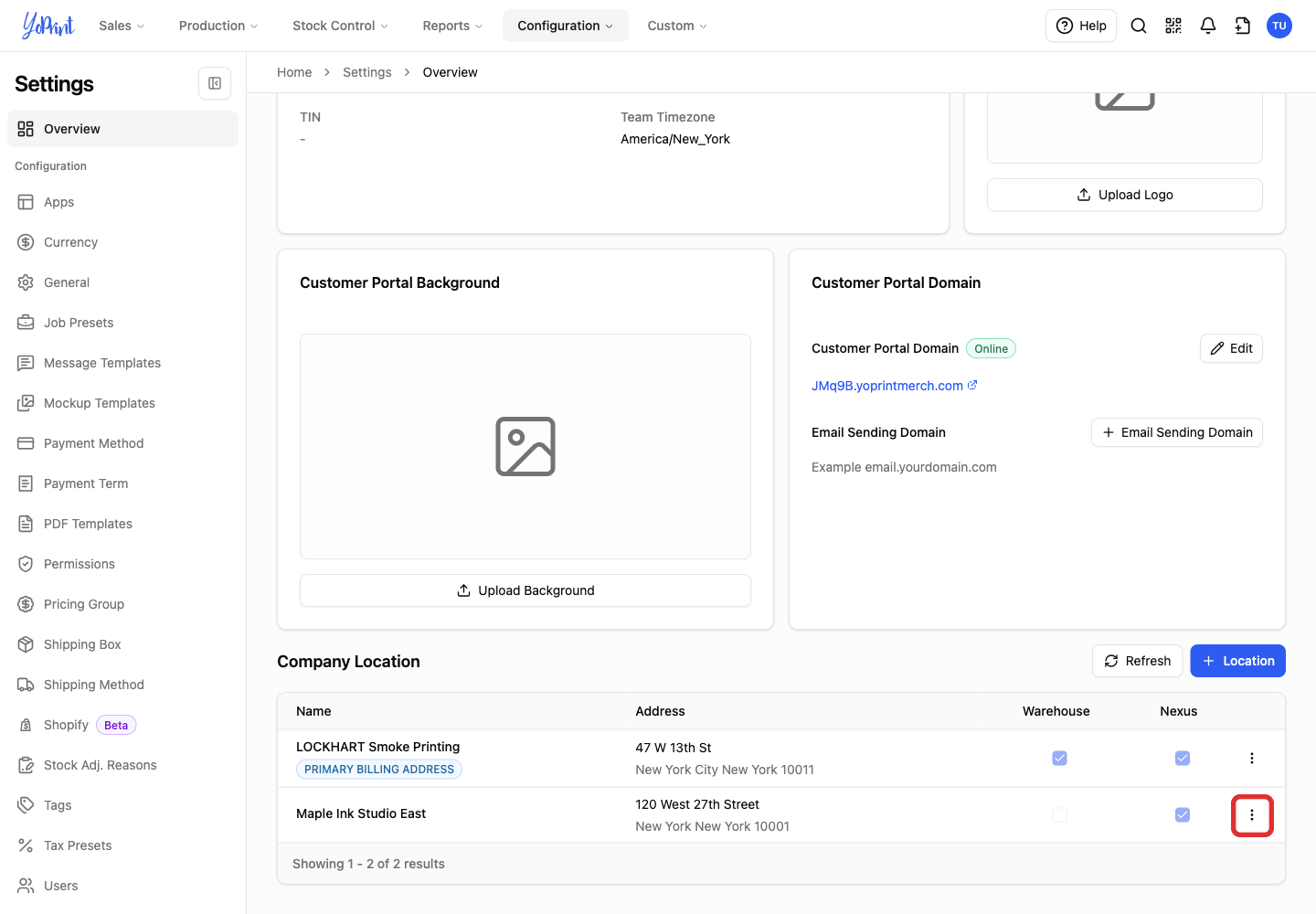Expand the Configuration menu
Screen dimensions: 1316x914
566,26
